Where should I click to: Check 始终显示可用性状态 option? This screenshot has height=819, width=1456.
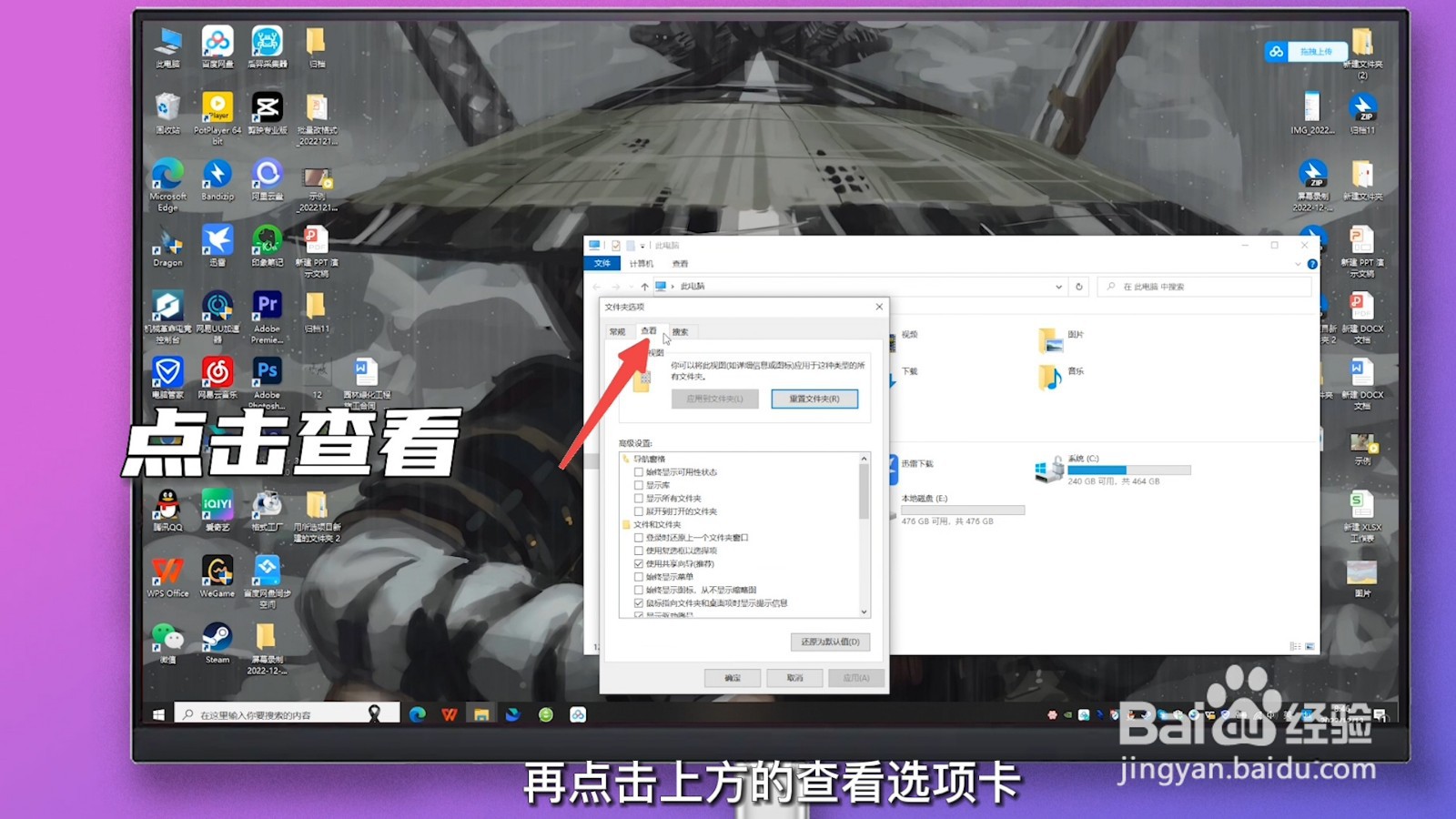[639, 472]
